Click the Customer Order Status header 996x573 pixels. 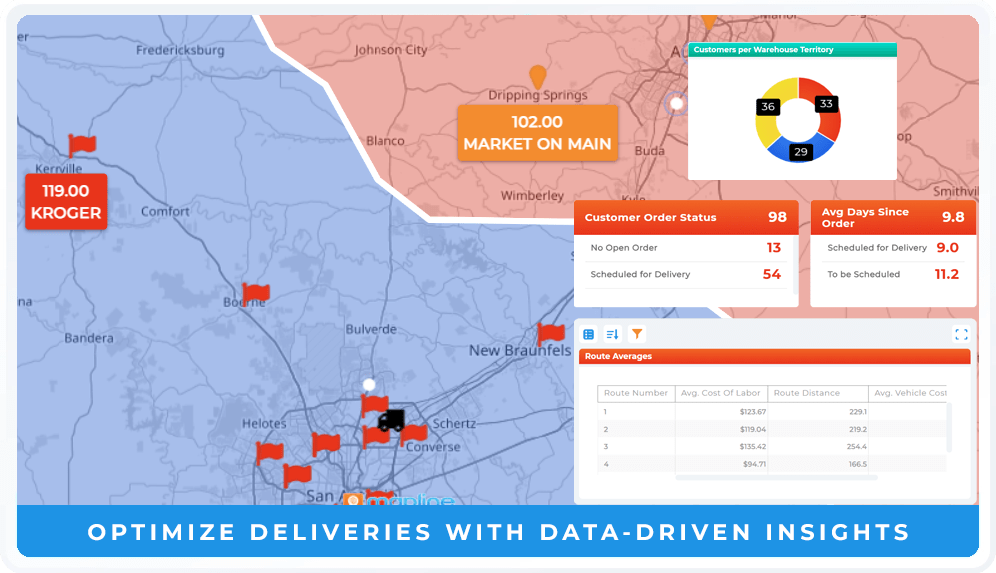tap(686, 217)
